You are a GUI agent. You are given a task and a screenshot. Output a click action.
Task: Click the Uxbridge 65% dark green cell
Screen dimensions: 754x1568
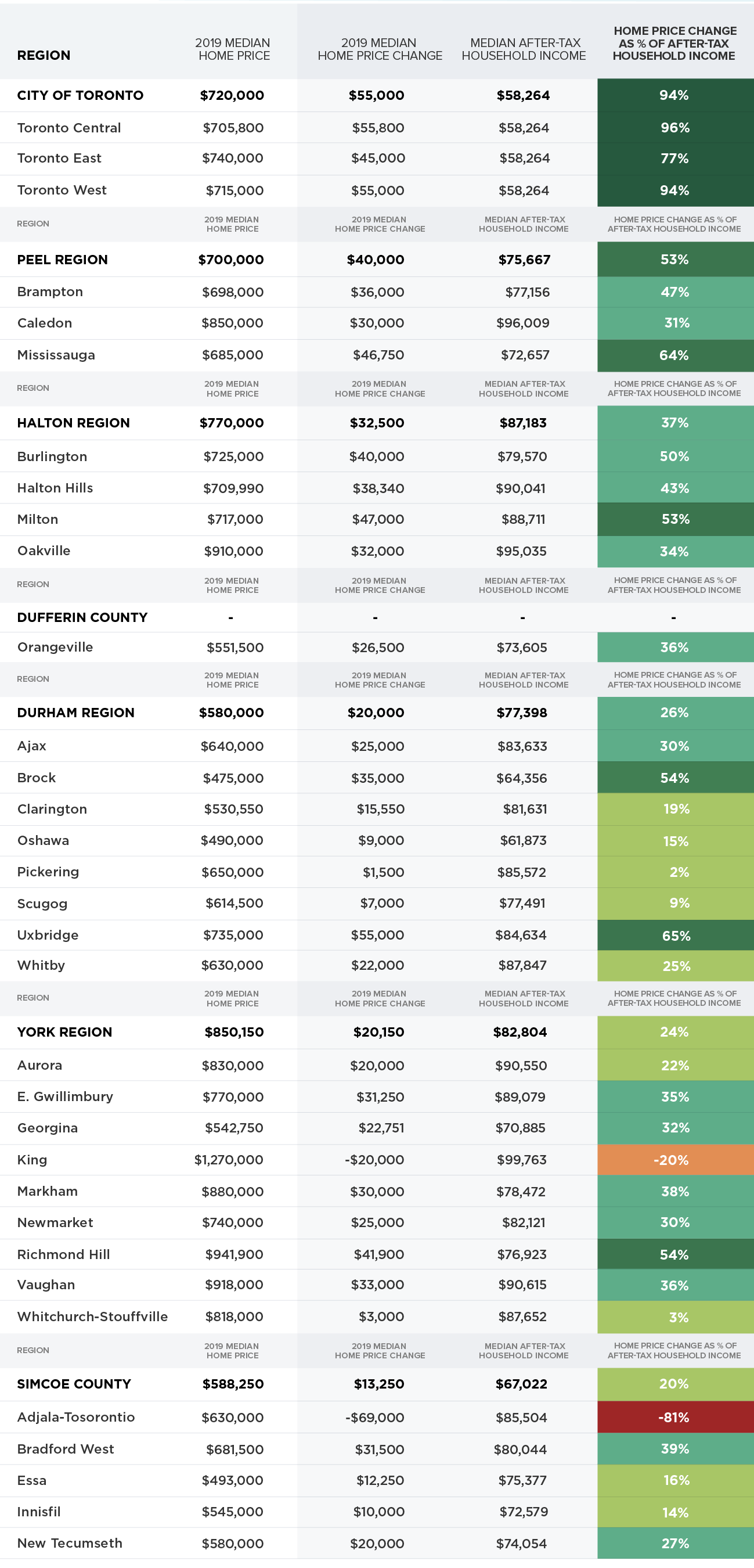pyautogui.click(x=675, y=935)
